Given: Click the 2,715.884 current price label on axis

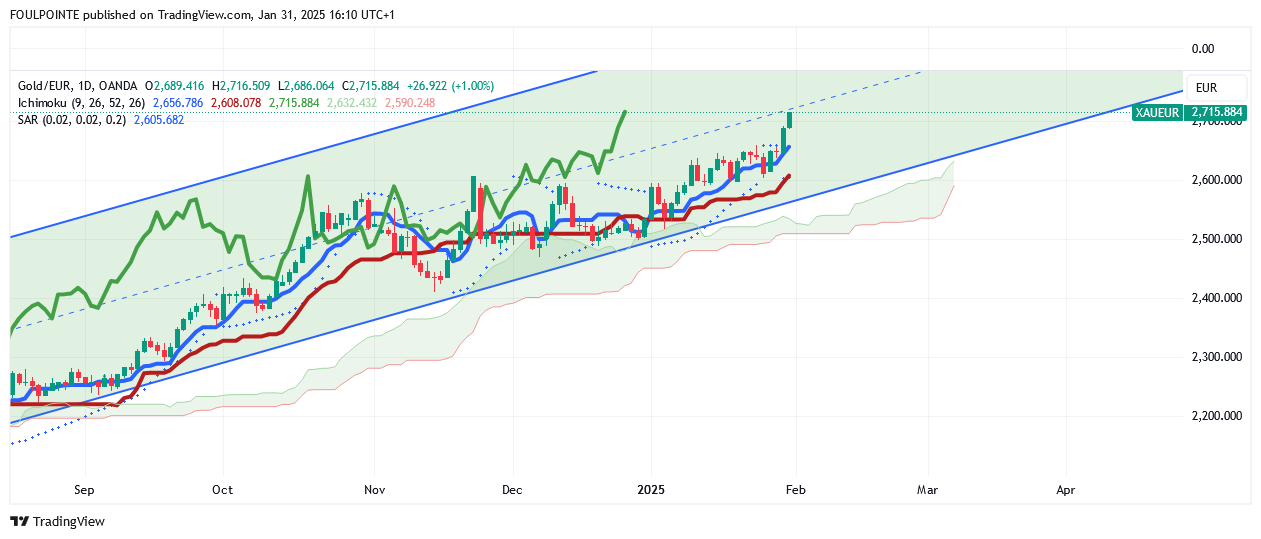Looking at the screenshot, I should pos(1216,113).
